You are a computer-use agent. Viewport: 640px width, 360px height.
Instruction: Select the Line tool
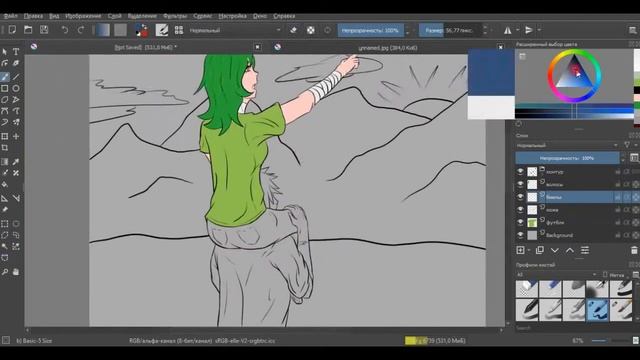tap(16, 77)
